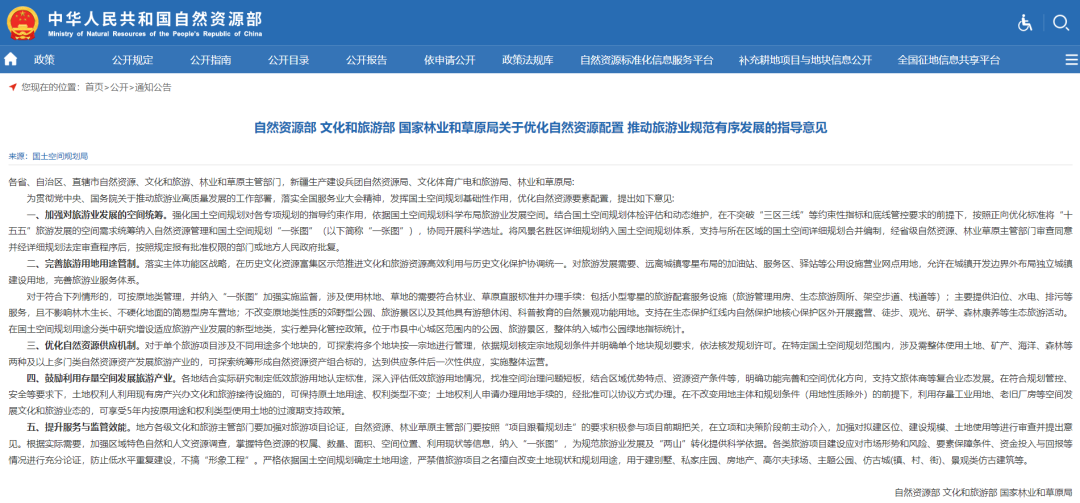1080x503 pixels.
Task: Click 公开 in the breadcrumb
Action: point(119,87)
